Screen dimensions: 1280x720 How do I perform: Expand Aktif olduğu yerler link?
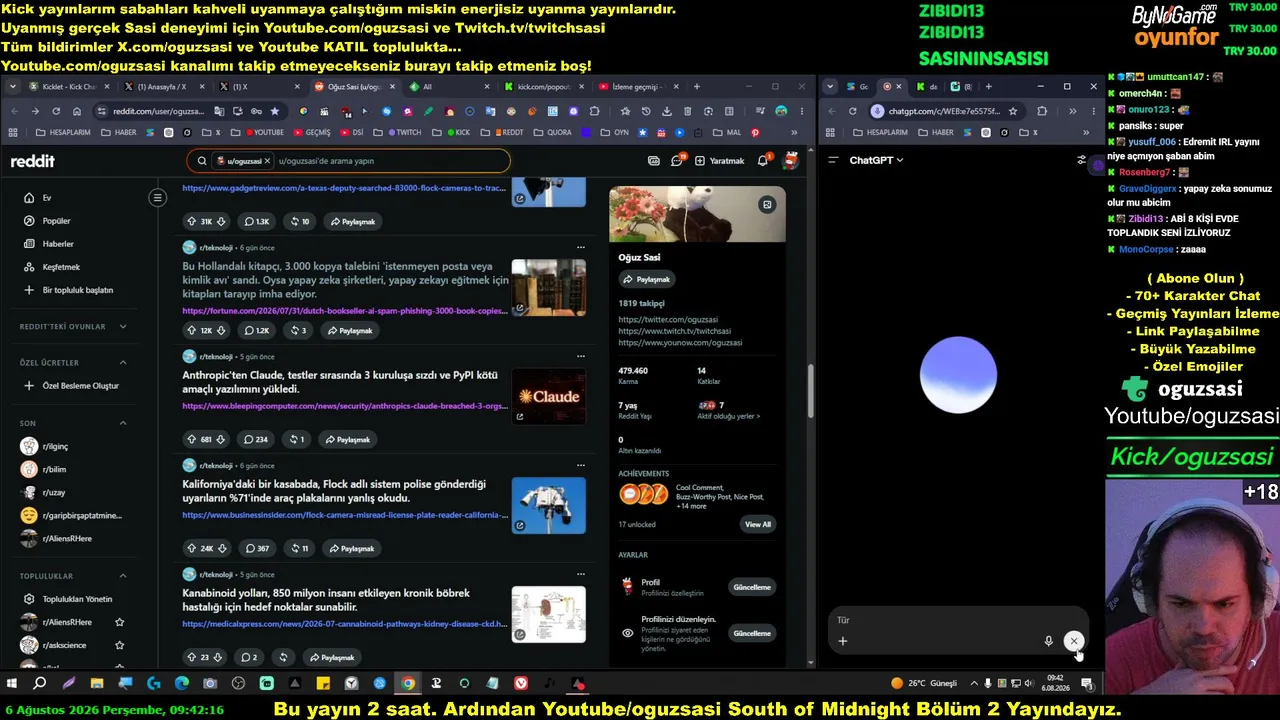[x=730, y=416]
